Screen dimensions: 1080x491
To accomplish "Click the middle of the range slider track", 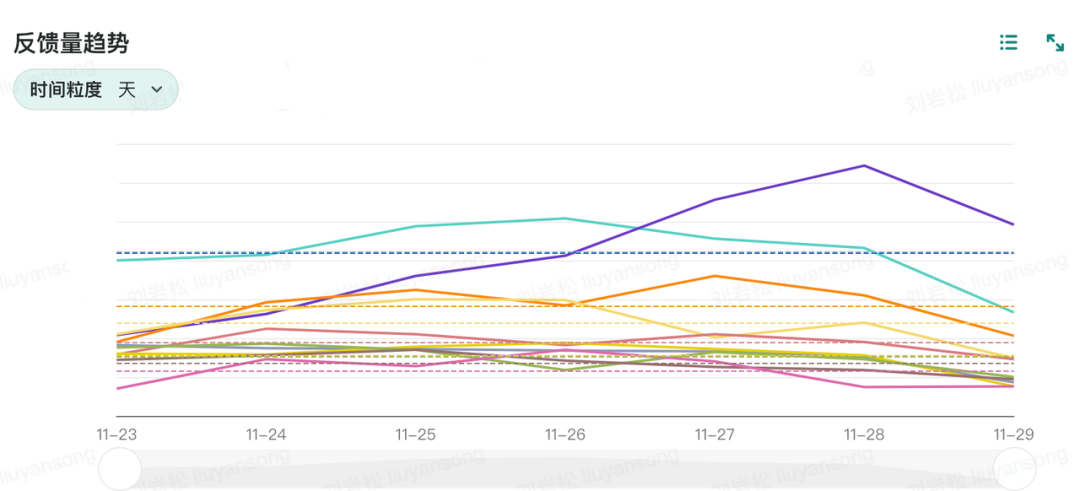I will pyautogui.click(x=567, y=469).
